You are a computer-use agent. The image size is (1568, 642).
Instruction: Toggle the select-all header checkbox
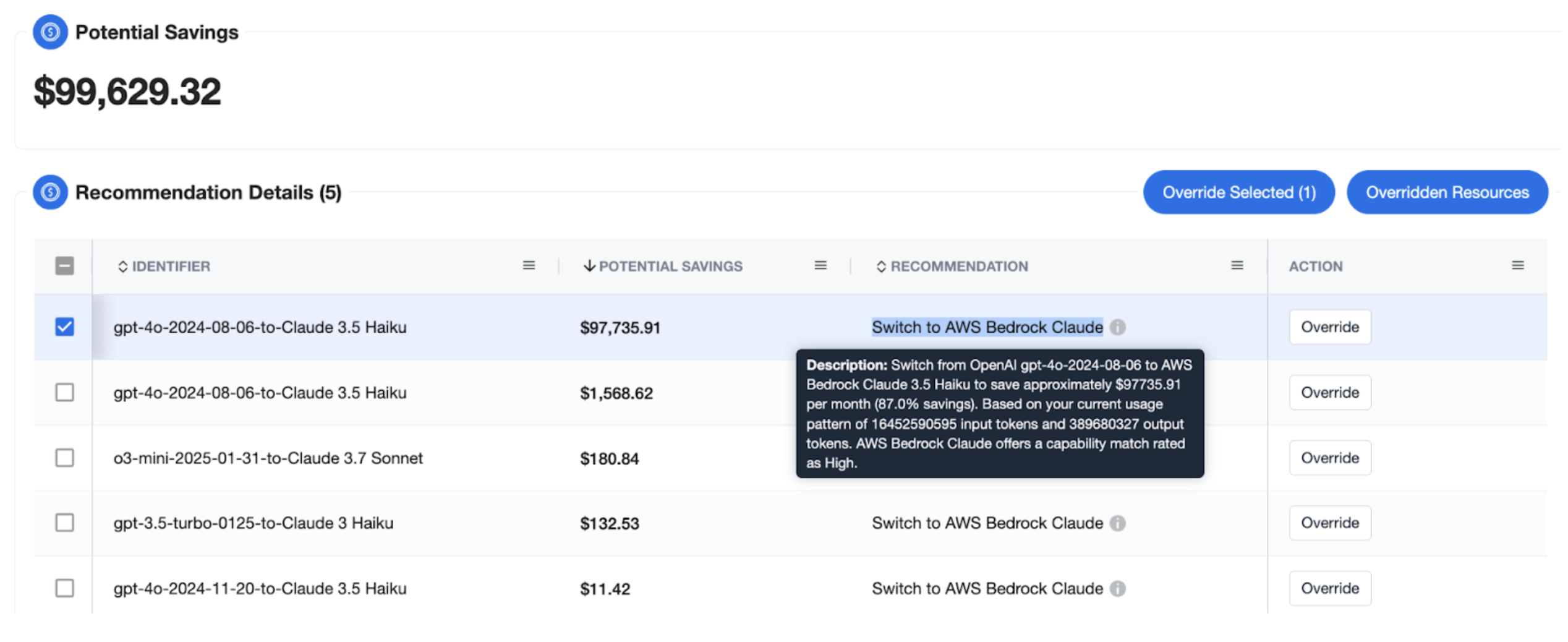64,266
